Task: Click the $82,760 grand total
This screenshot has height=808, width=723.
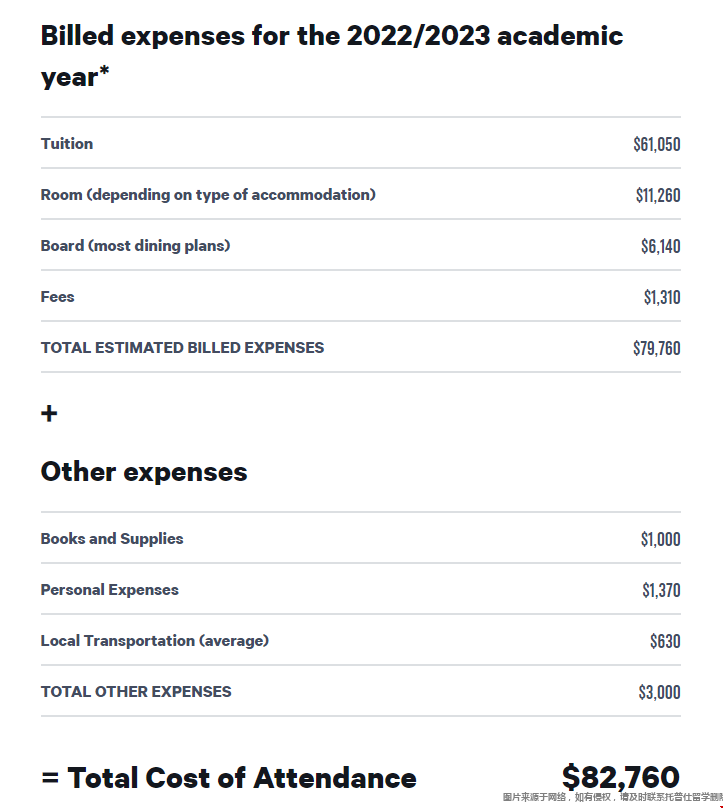Action: [621, 777]
